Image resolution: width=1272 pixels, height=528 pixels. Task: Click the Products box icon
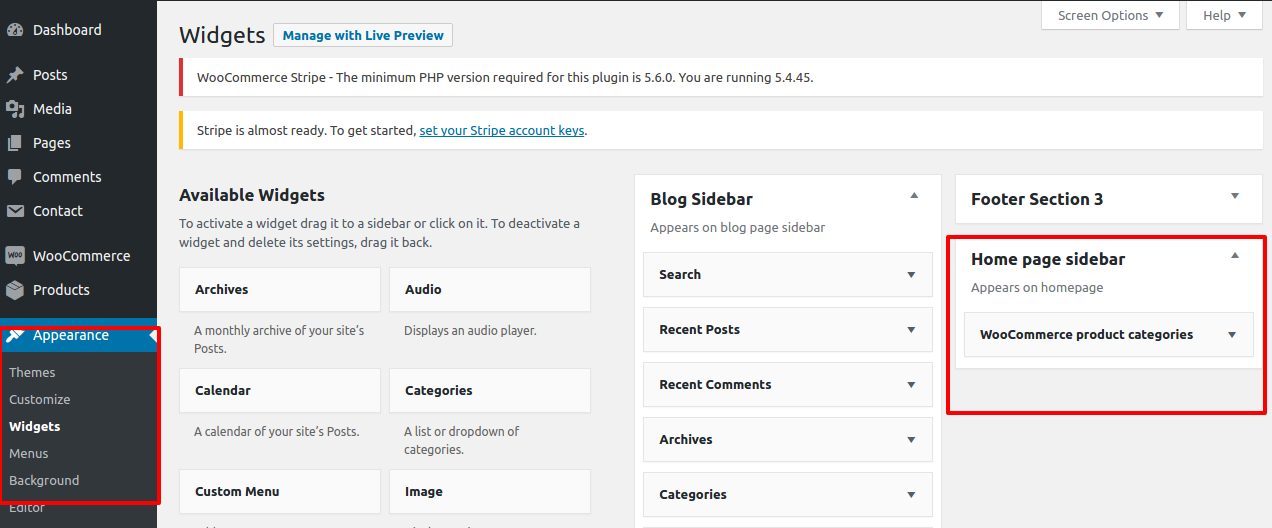pyautogui.click(x=15, y=290)
